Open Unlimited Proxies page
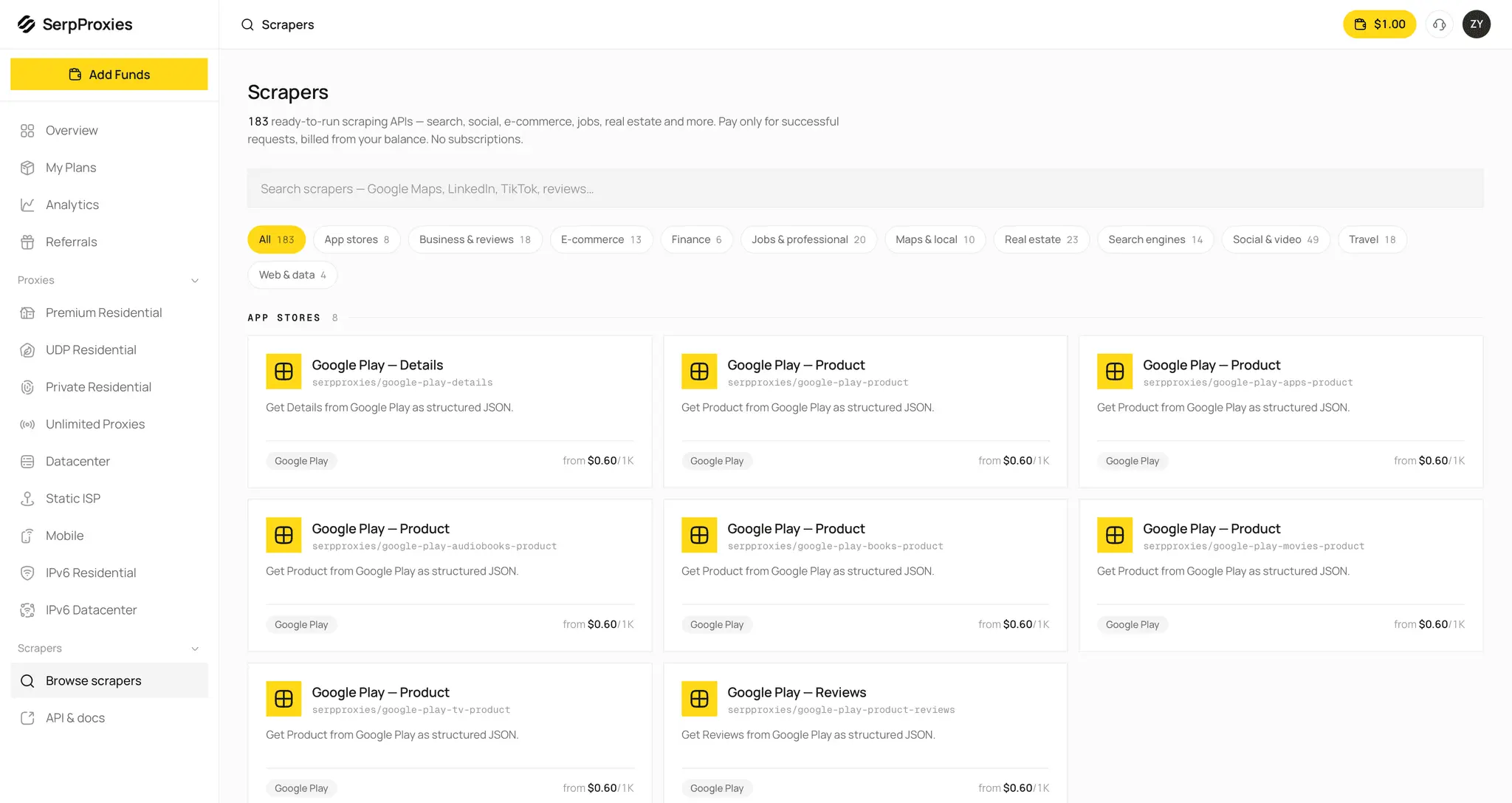 (x=109, y=425)
